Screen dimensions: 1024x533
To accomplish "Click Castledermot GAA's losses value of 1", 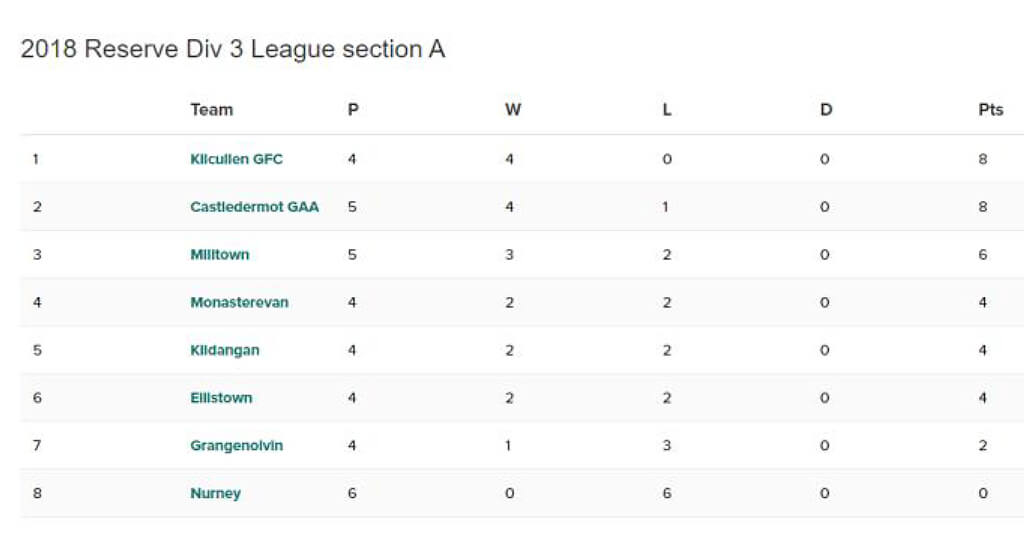I will (x=665, y=207).
